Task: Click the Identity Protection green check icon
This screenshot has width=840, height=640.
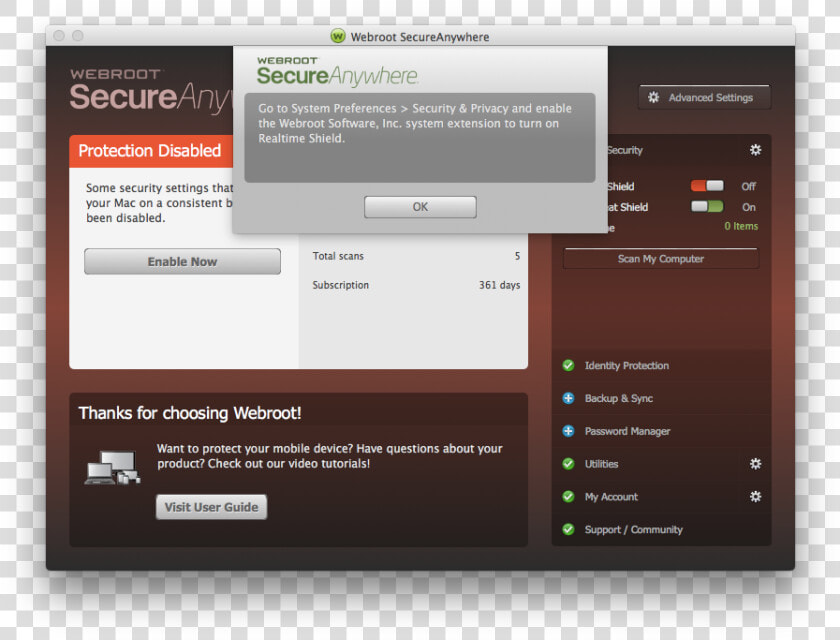Action: tap(568, 365)
